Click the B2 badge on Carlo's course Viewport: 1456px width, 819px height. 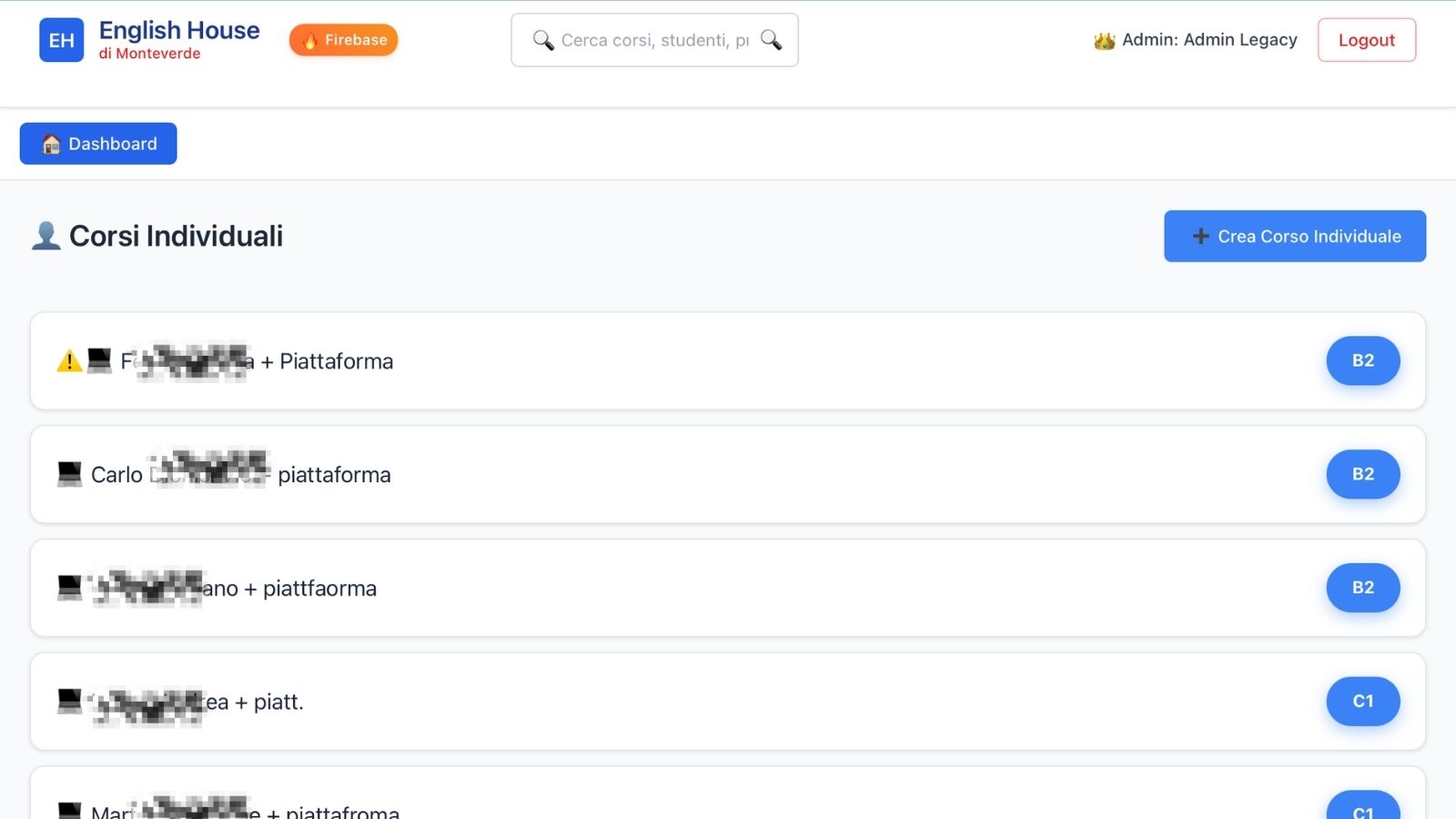tap(1362, 474)
